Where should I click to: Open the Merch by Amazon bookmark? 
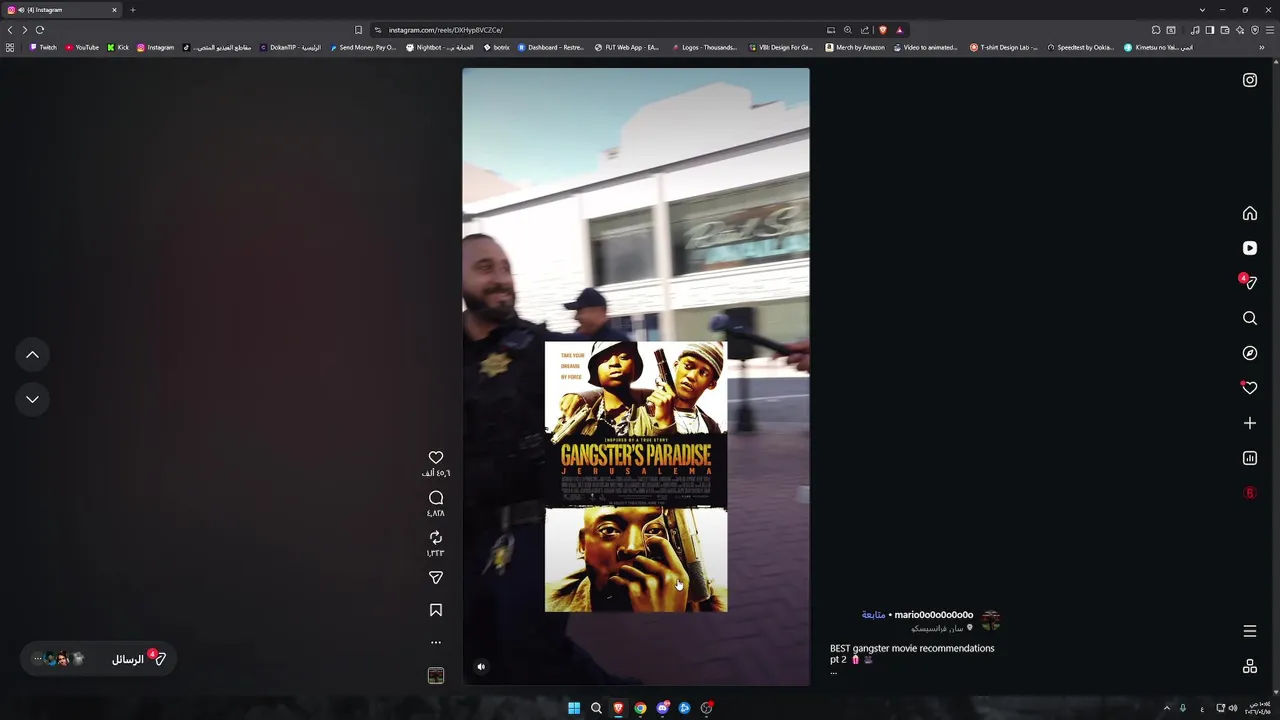point(855,47)
